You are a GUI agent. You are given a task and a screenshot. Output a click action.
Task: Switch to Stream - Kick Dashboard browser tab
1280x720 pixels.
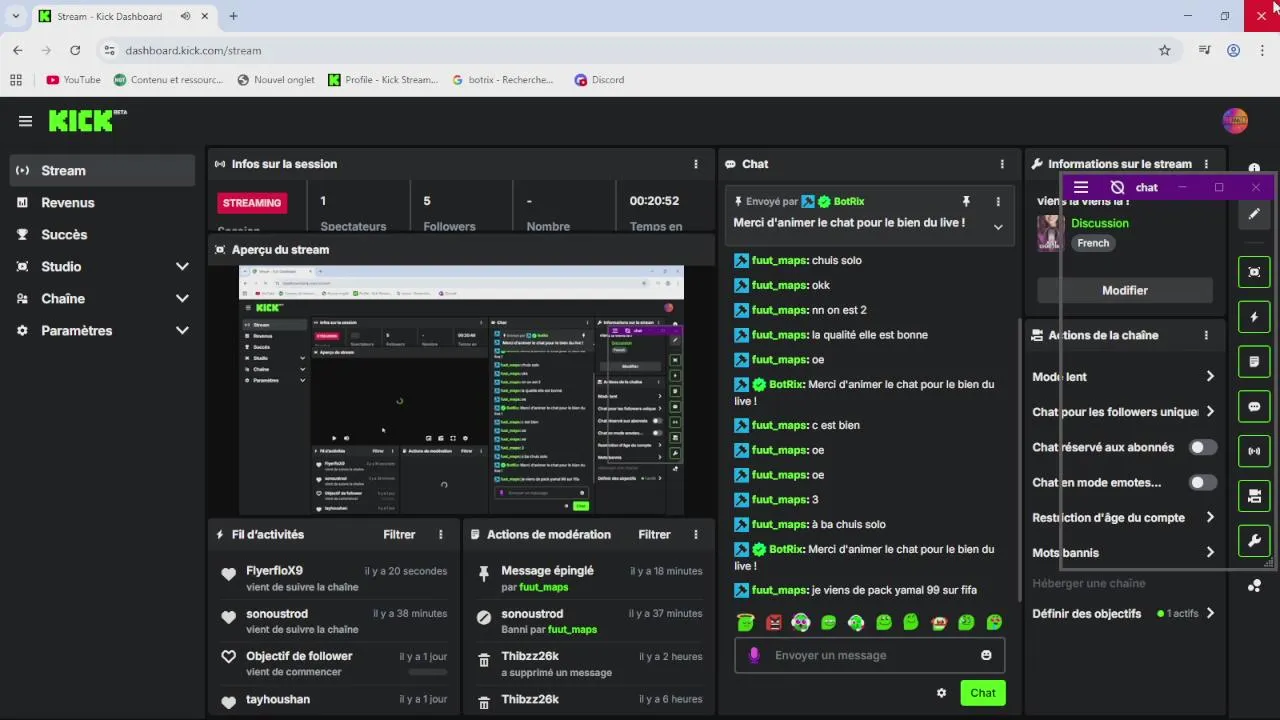(x=122, y=16)
